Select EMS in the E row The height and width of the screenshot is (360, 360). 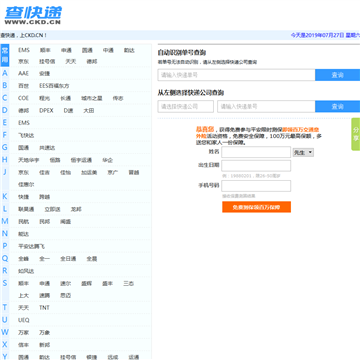pos(24,123)
